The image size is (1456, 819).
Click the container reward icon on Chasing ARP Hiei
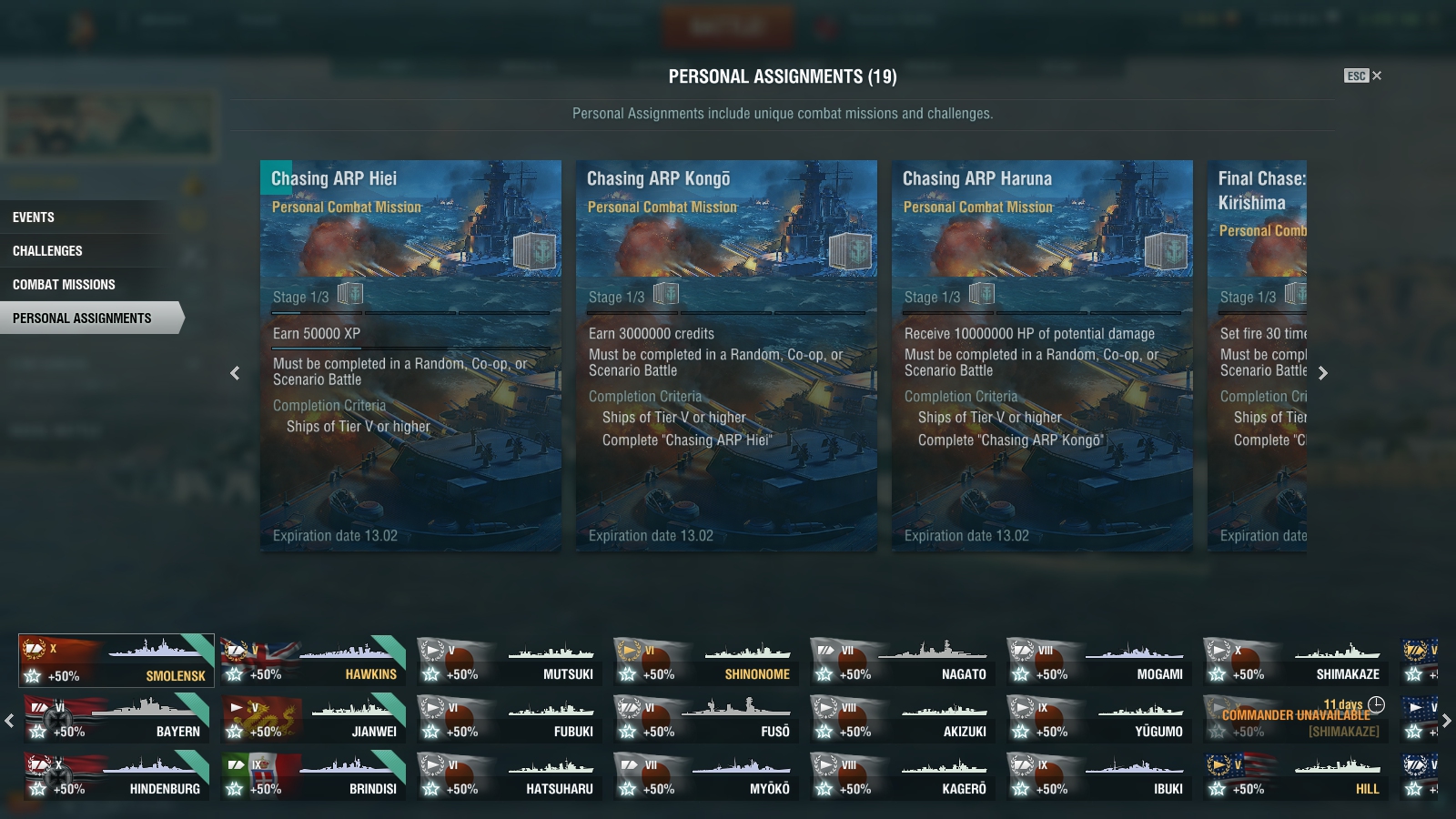coord(534,250)
